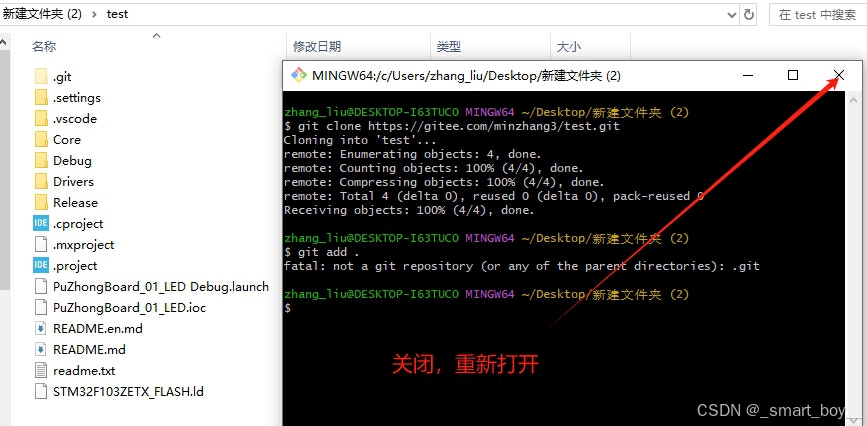The width and height of the screenshot is (867, 426).
Task: Select the Debug folder icon
Action: click(41, 160)
